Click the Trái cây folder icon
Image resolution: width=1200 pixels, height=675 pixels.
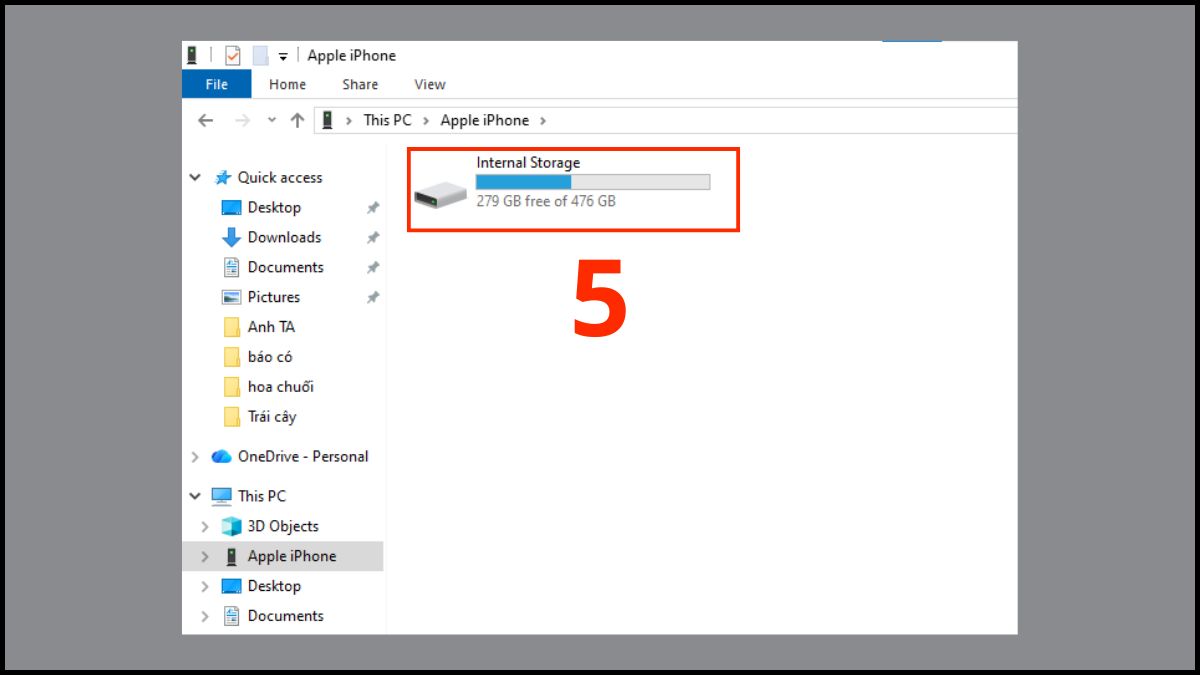pos(231,417)
